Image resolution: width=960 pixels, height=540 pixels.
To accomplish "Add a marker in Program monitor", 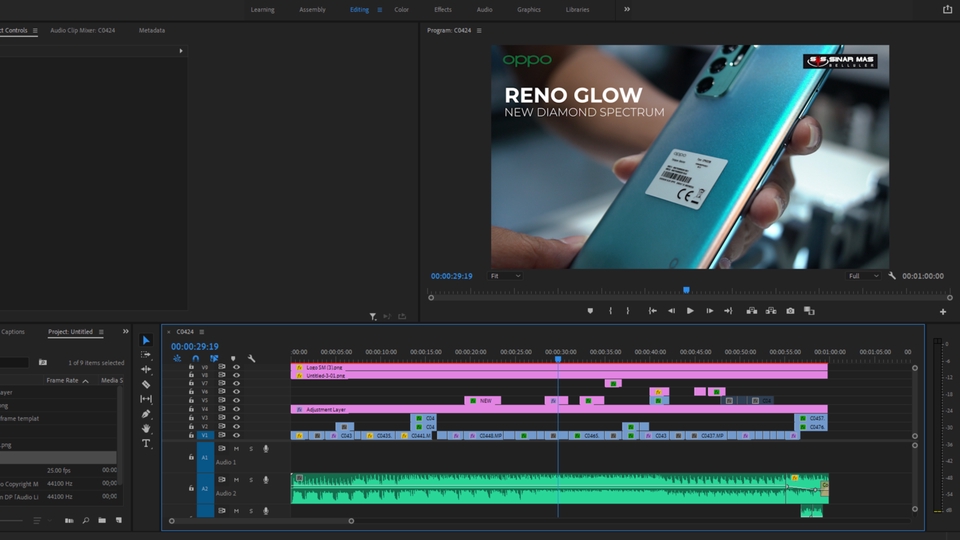I will 590,311.
